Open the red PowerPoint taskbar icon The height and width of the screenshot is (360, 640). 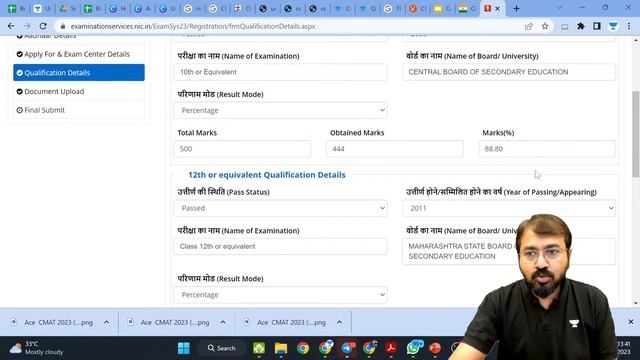[x=435, y=348]
